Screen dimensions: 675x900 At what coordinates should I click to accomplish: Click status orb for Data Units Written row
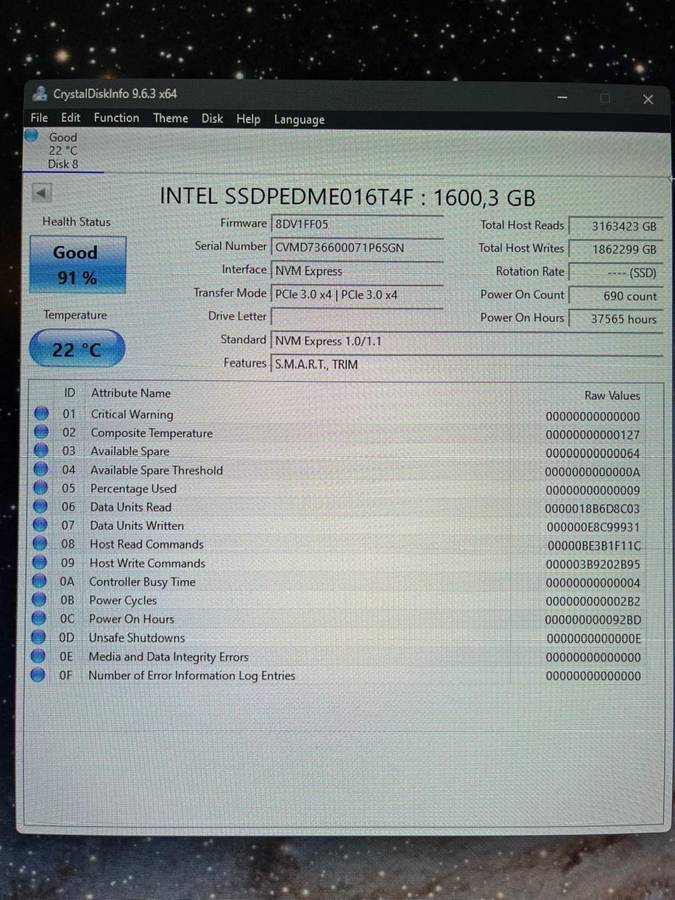(40, 525)
